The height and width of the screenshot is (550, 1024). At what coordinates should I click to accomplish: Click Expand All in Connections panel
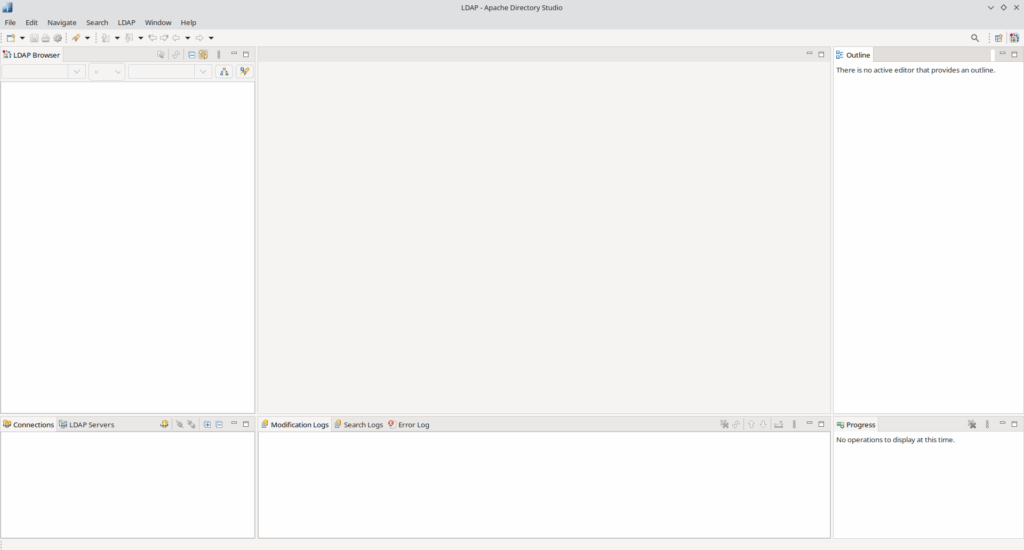(207, 425)
